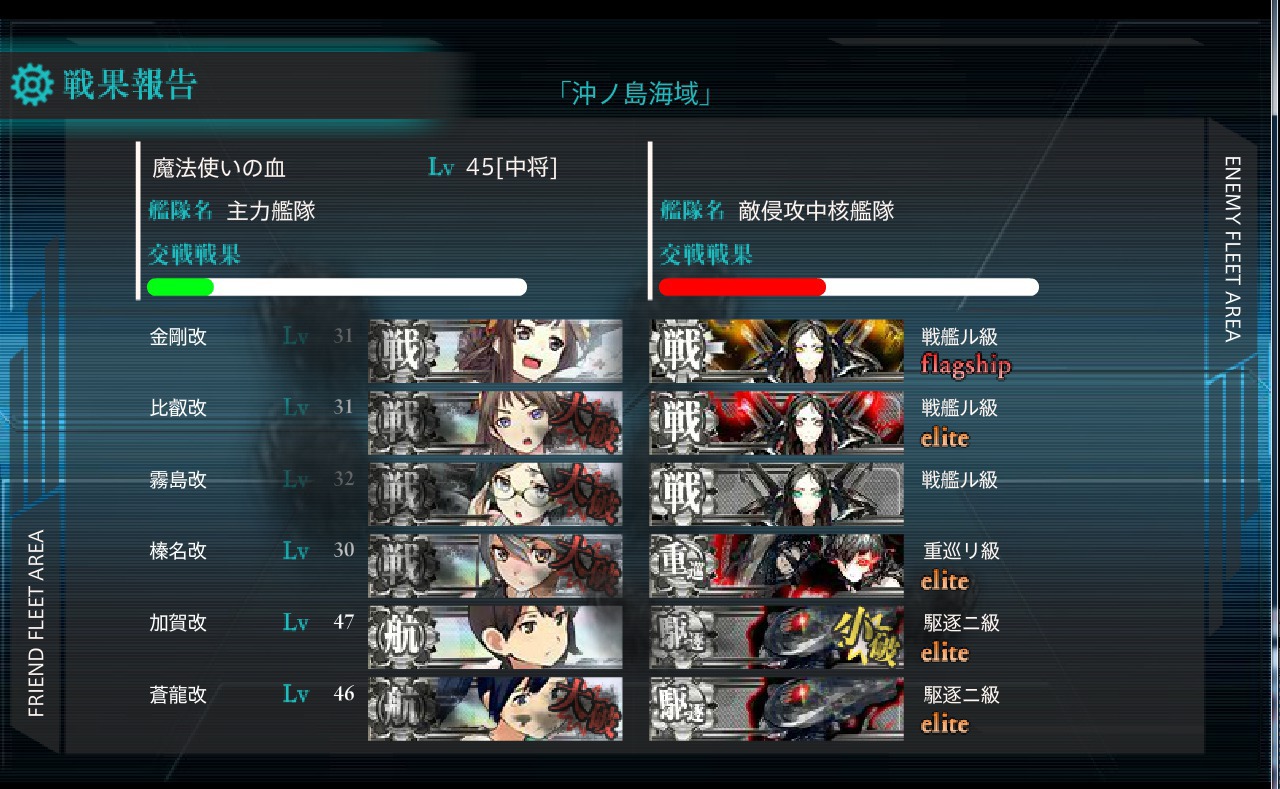
Task: Click the red flagship label text
Action: tap(966, 365)
